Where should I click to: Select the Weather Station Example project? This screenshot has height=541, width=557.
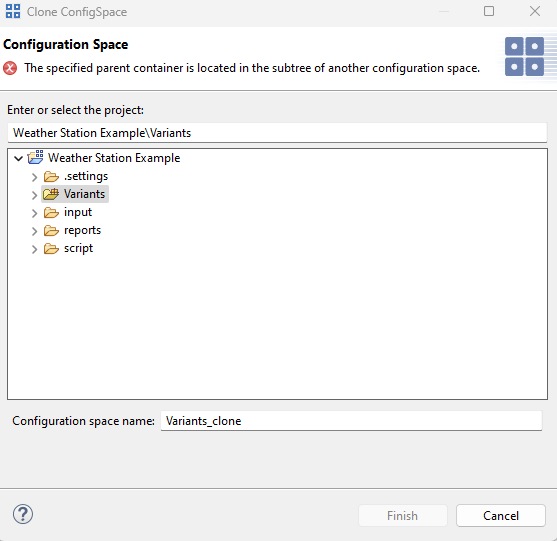[x=114, y=158]
